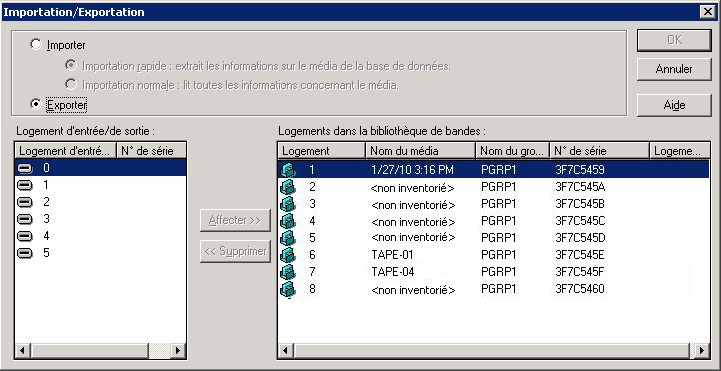The image size is (721, 371).
Task: Click left scrollbar arrow in library list
Action: [x=286, y=351]
